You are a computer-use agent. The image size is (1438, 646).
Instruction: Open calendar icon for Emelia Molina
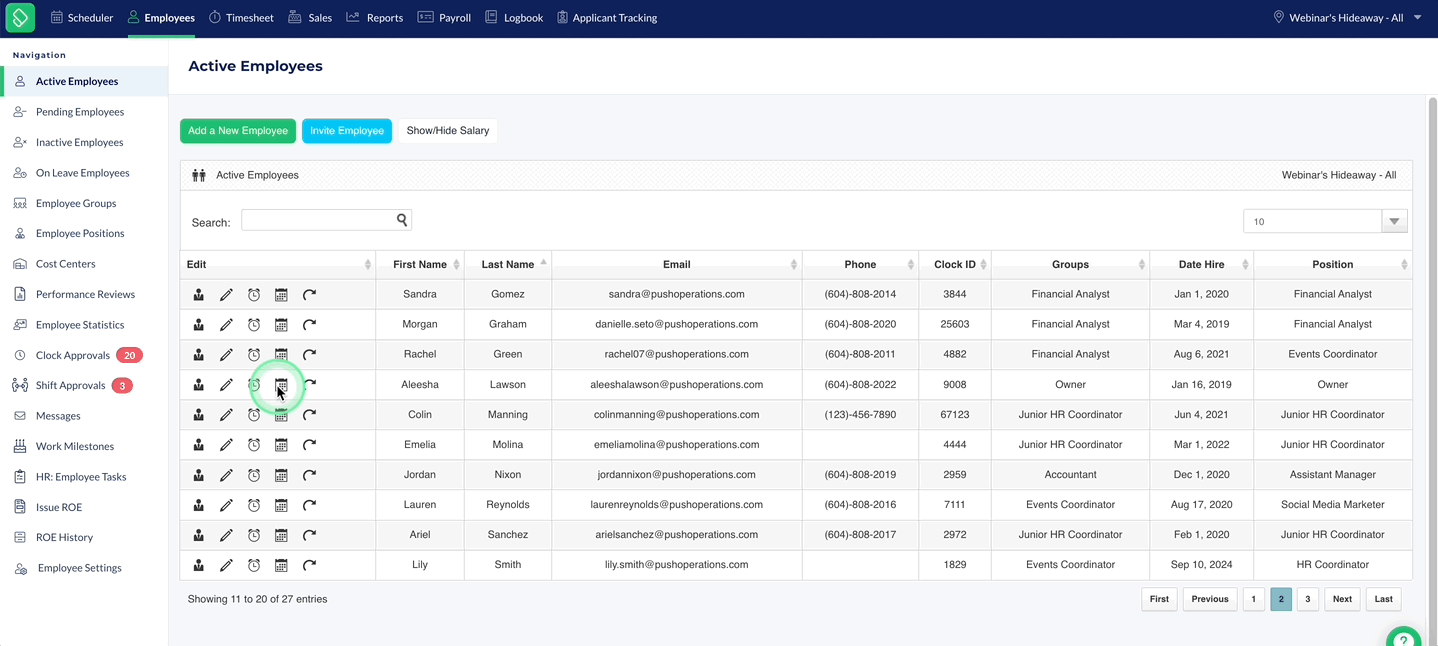click(281, 445)
